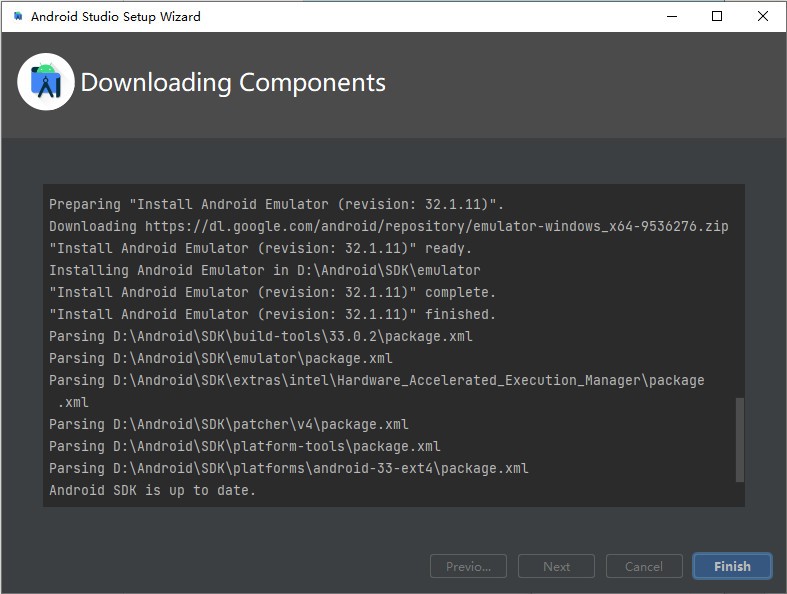The height and width of the screenshot is (594, 787).
Task: Click the disabled Previous button
Action: 468,566
